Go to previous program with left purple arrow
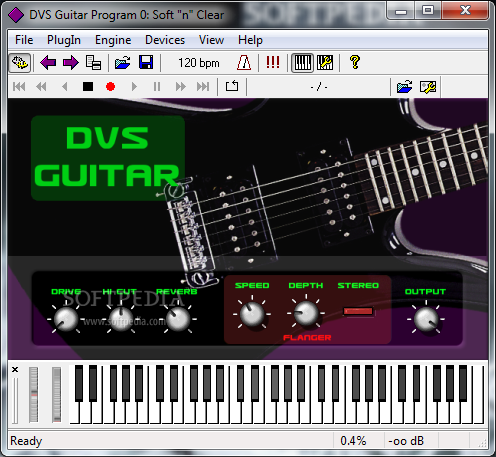Screen dimensions: 496x457 pyautogui.click(x=48, y=63)
